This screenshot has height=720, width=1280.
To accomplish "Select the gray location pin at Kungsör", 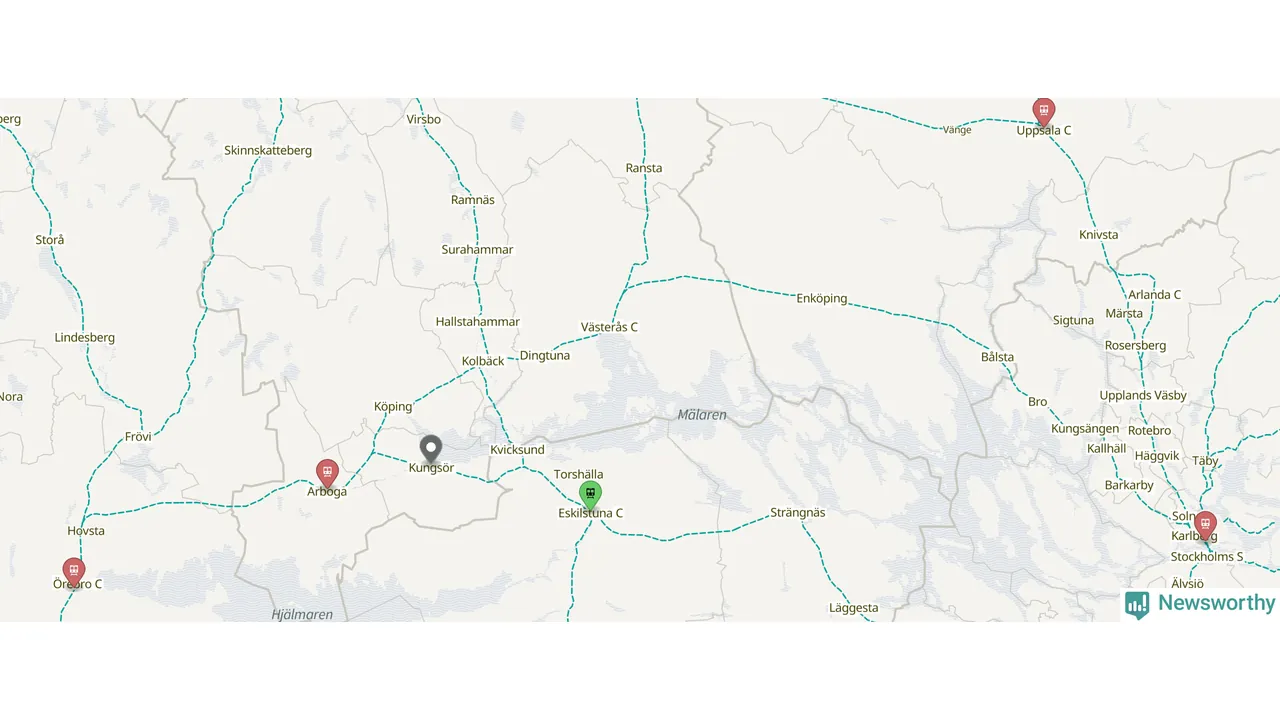I will pyautogui.click(x=430, y=449).
